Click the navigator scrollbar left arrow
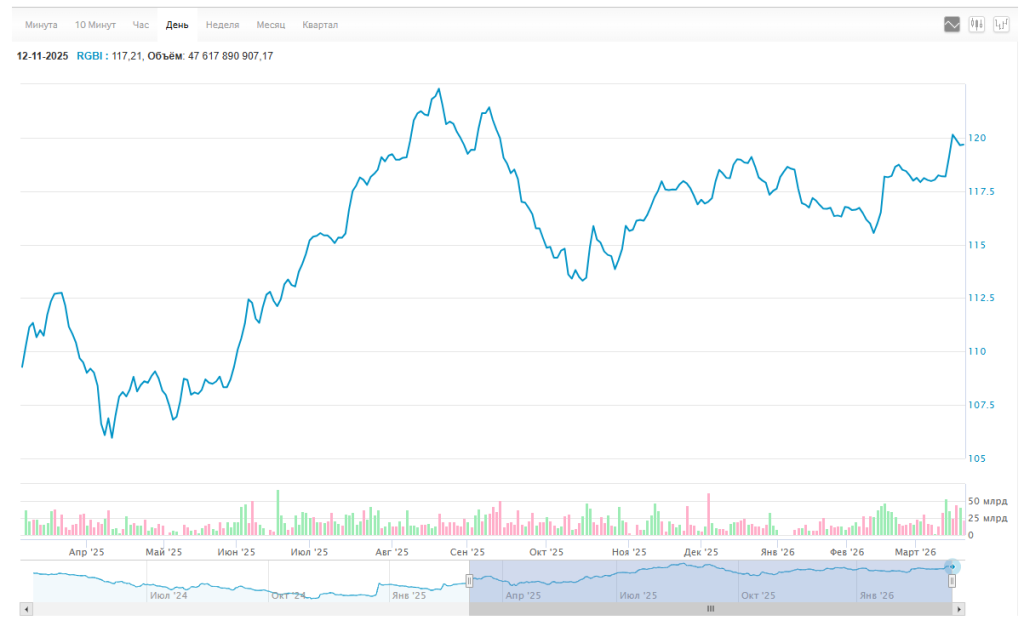Viewport: 1024px width, 626px height. (27, 608)
